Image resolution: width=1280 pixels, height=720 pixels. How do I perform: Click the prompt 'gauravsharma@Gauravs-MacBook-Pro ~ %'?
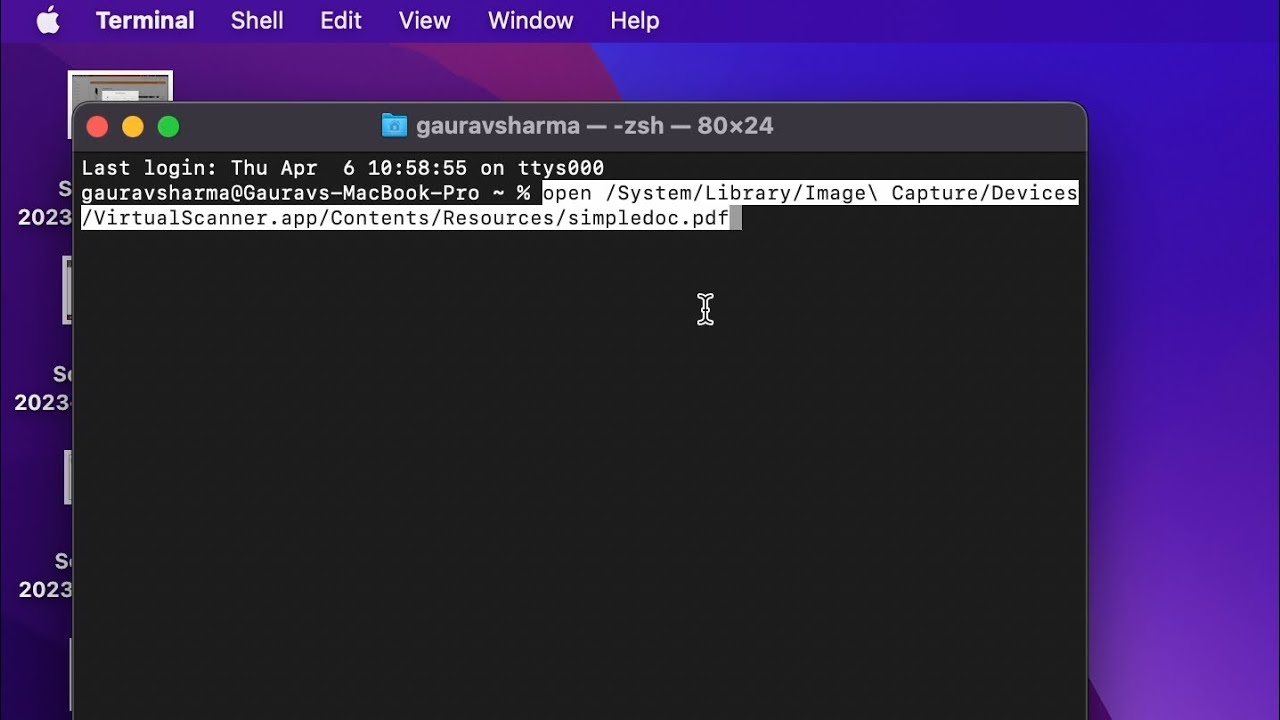[x=306, y=193]
